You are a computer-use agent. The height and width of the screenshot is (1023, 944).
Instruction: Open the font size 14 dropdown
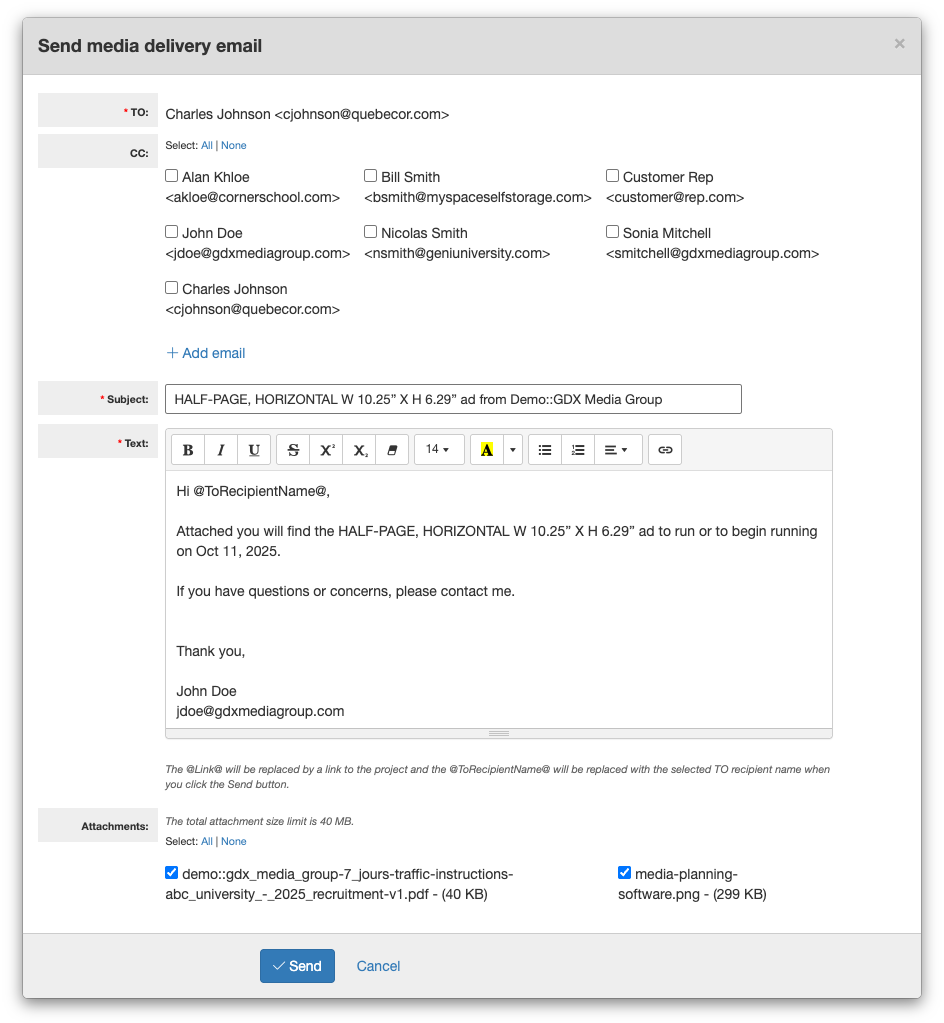(x=438, y=450)
